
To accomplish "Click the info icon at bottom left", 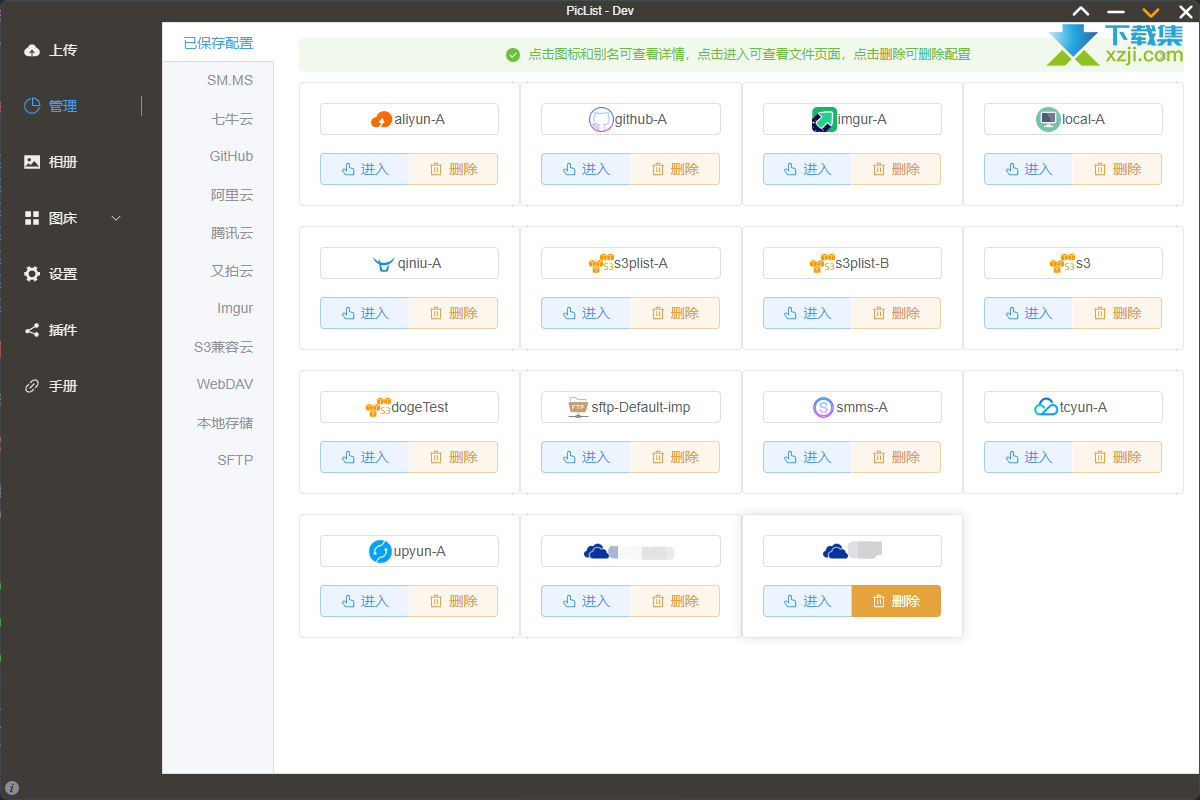I will tap(12, 788).
